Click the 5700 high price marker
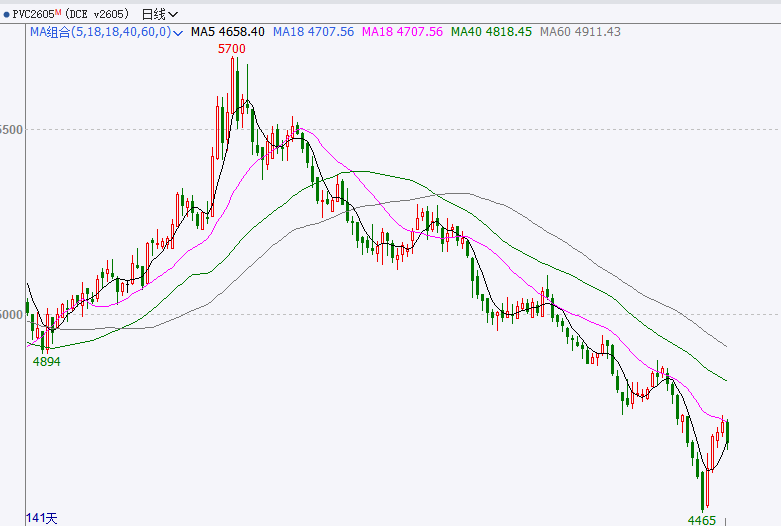 click(x=232, y=48)
